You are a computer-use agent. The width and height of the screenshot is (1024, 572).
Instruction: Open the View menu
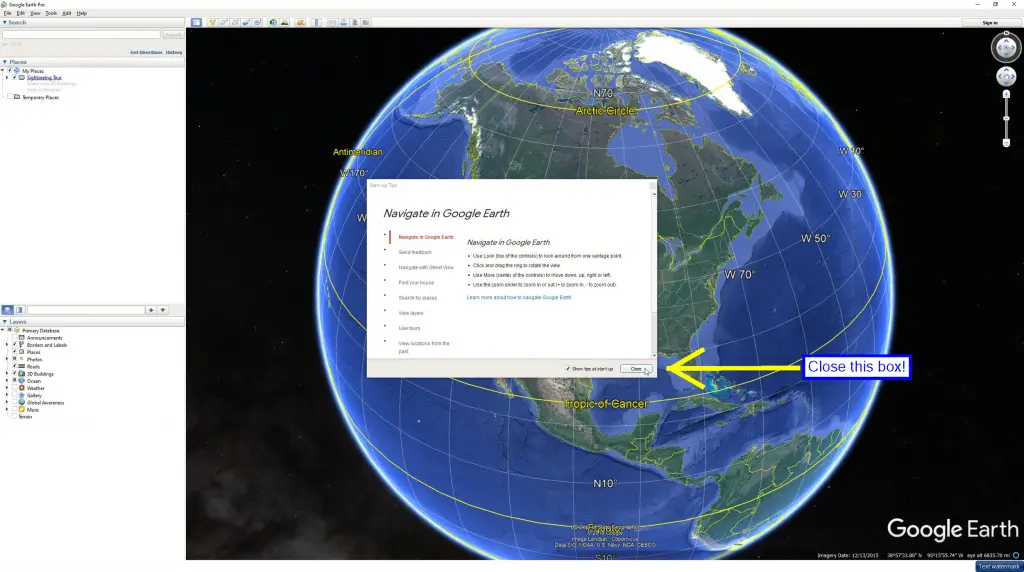coord(35,13)
